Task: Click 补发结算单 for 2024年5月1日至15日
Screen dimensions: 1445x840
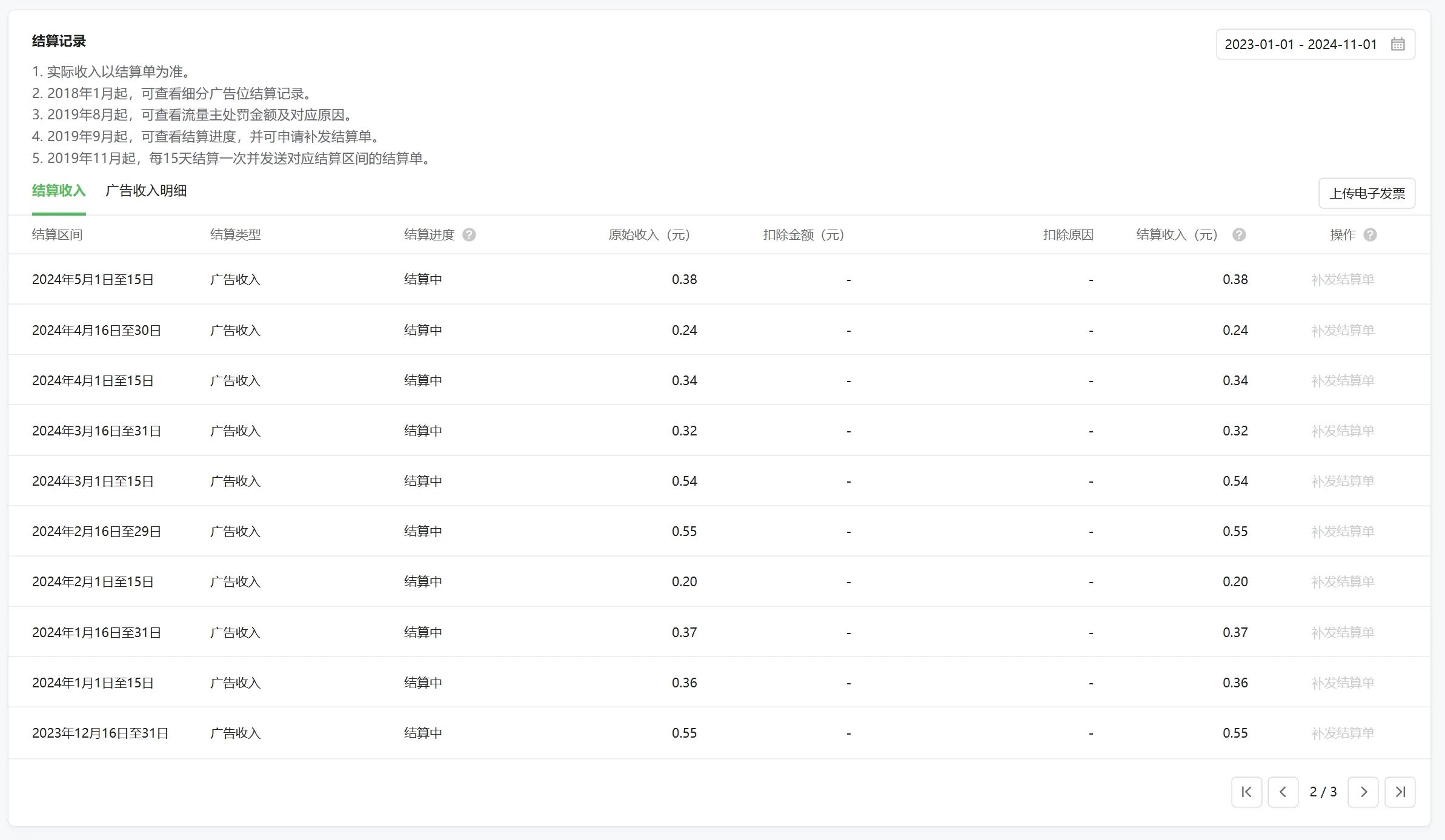Action: pyautogui.click(x=1343, y=280)
